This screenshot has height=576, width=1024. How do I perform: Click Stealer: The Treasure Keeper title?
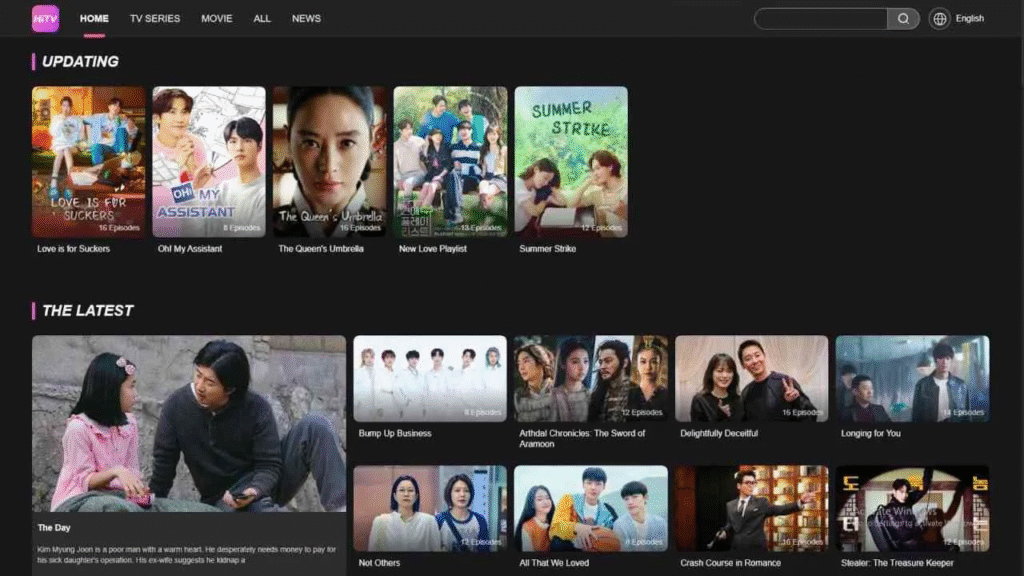897,563
